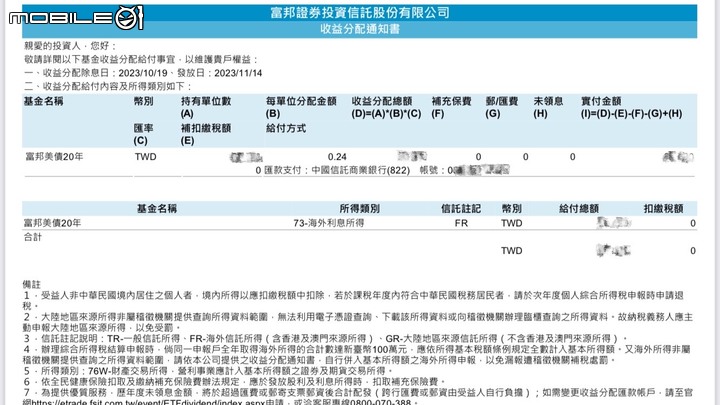Select the 合計 row label
Screen dimensions: 720x405
point(33,237)
